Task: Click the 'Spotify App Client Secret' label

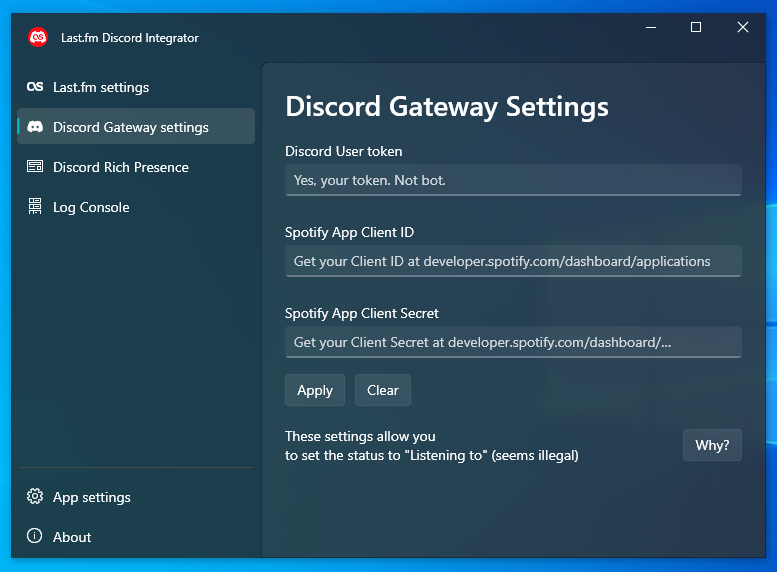Action: tap(362, 313)
